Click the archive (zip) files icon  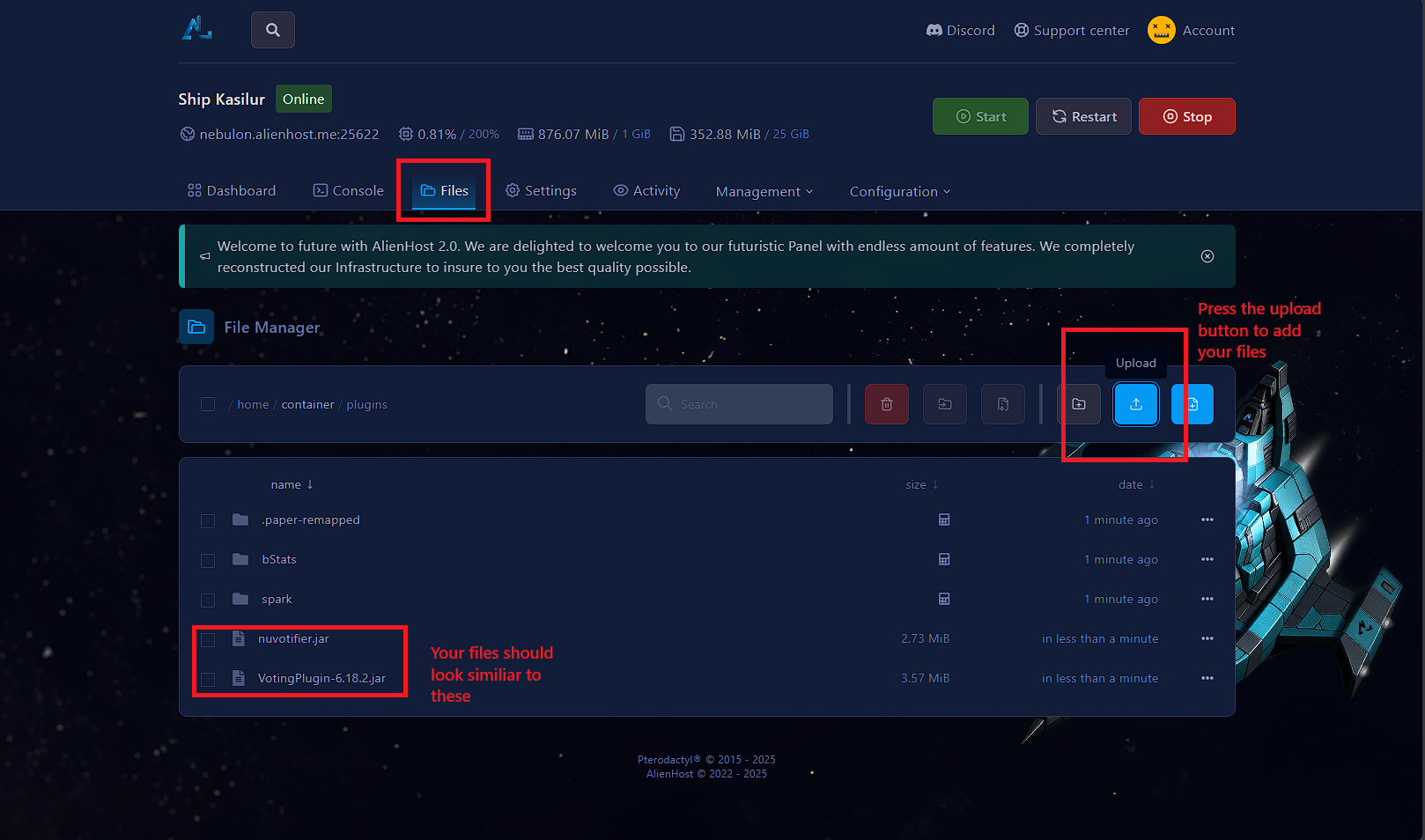pos(1002,404)
